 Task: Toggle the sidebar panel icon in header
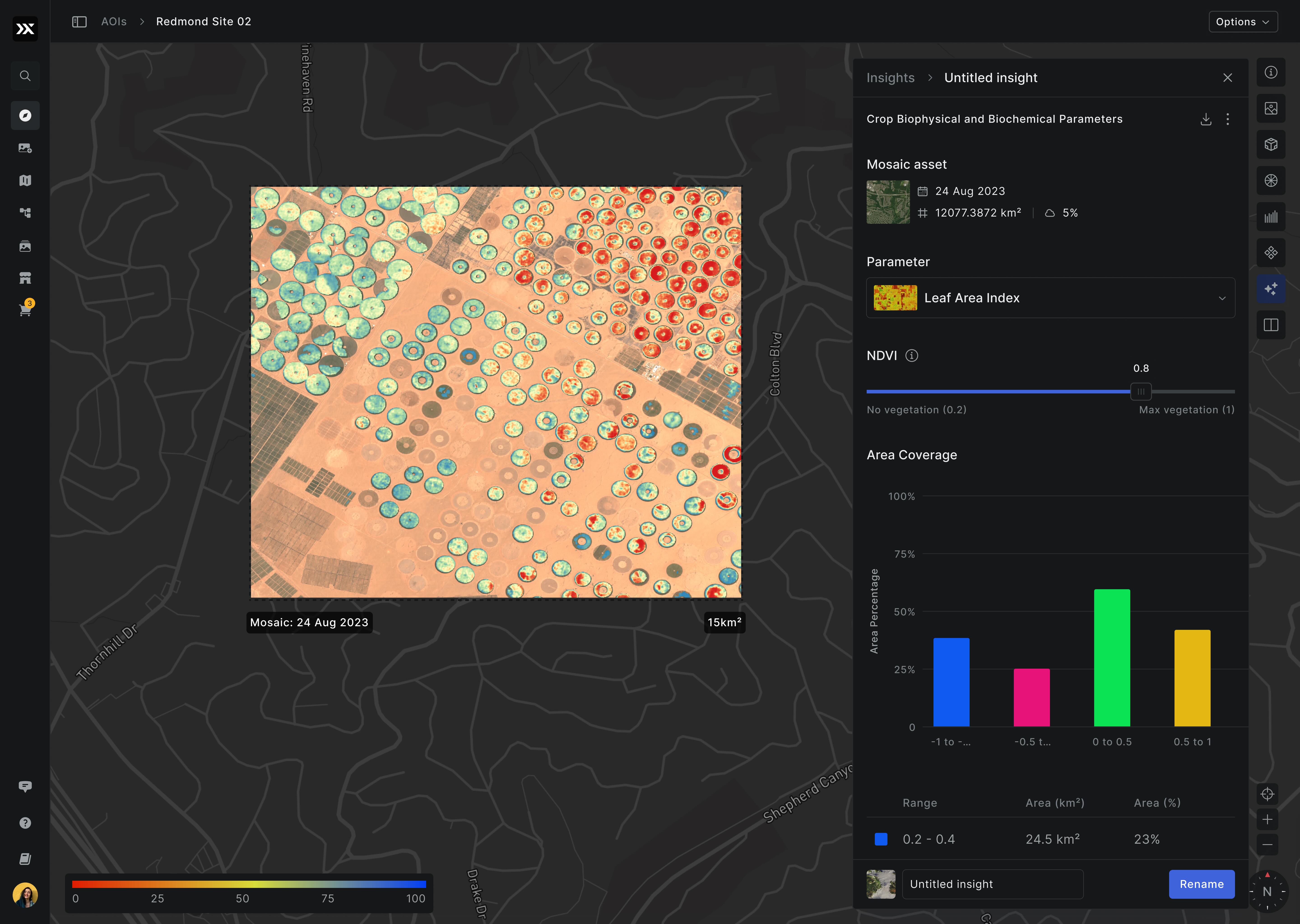pos(79,22)
